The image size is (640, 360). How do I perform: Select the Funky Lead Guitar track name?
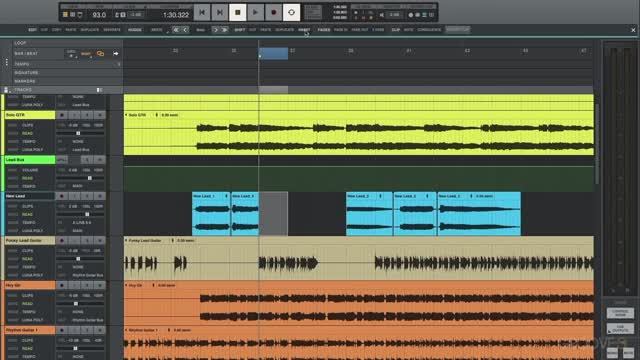click(x=29, y=241)
